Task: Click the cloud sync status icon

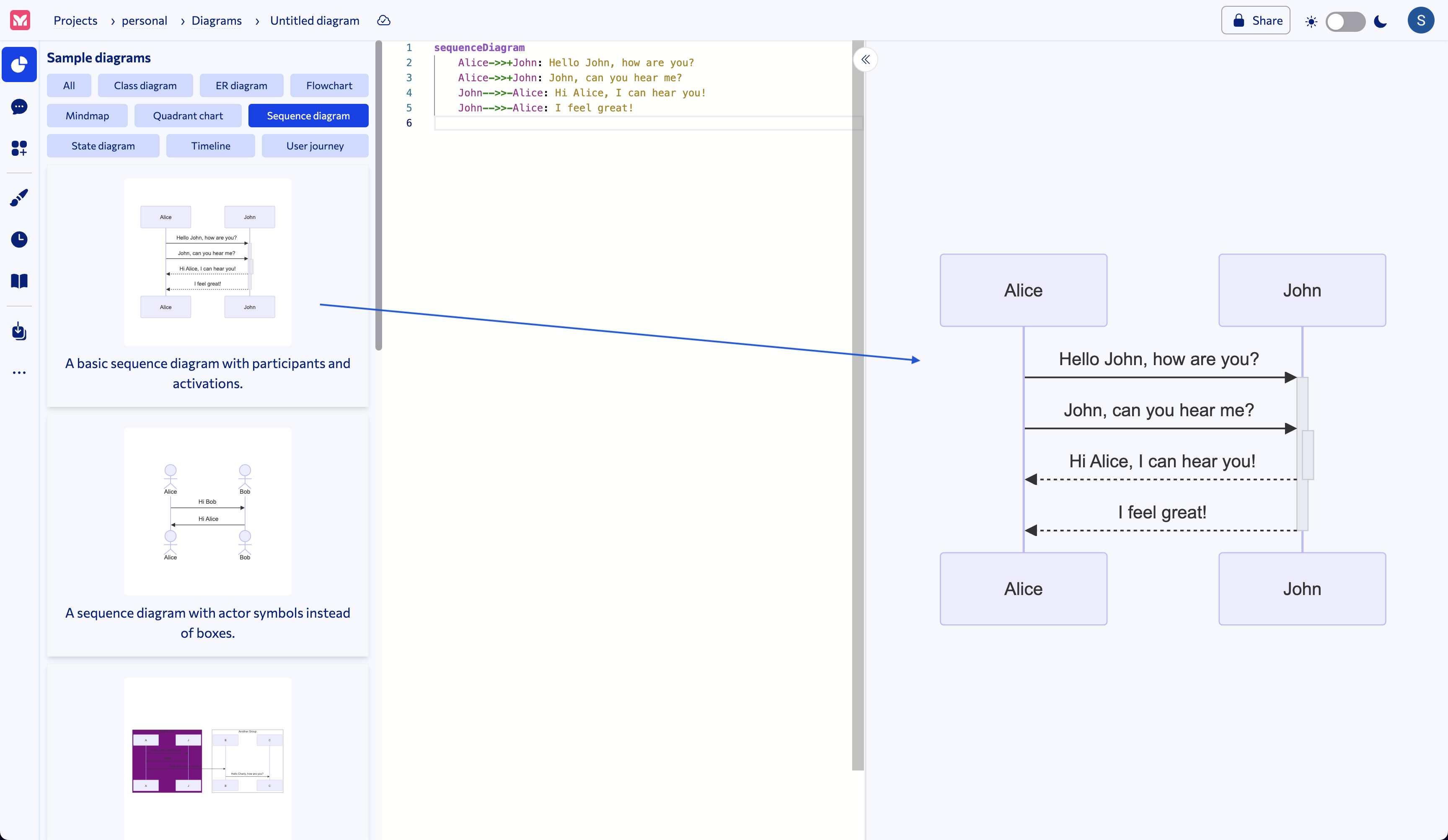Action: point(383,20)
